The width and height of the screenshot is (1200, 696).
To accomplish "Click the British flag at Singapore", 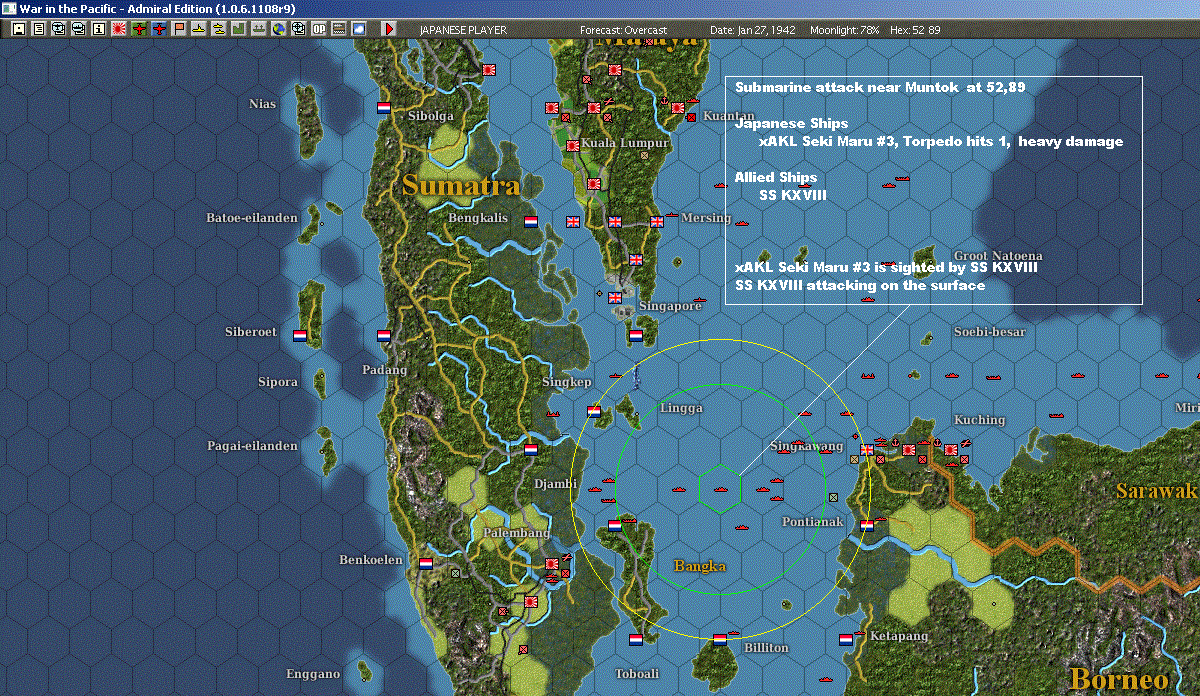I will tap(615, 297).
